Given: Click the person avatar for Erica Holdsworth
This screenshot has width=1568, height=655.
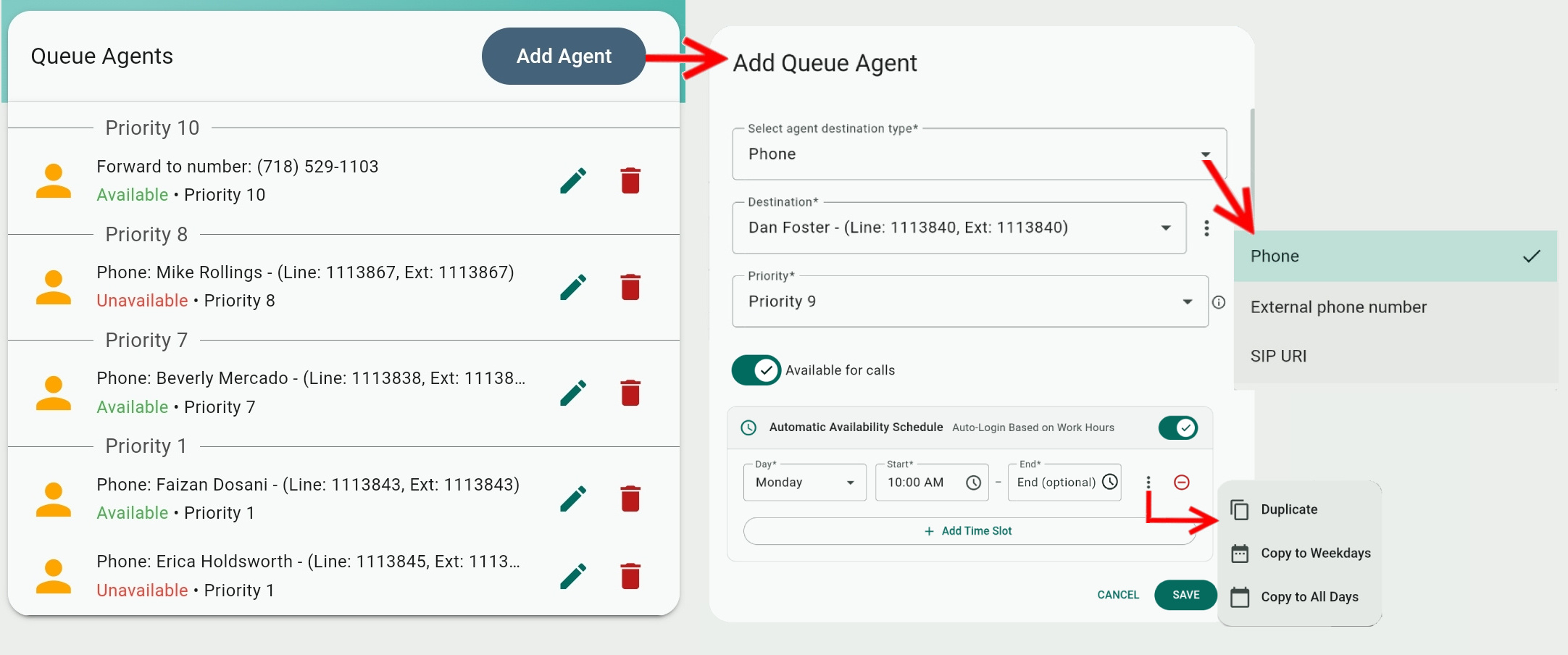Looking at the screenshot, I should pos(54,576).
